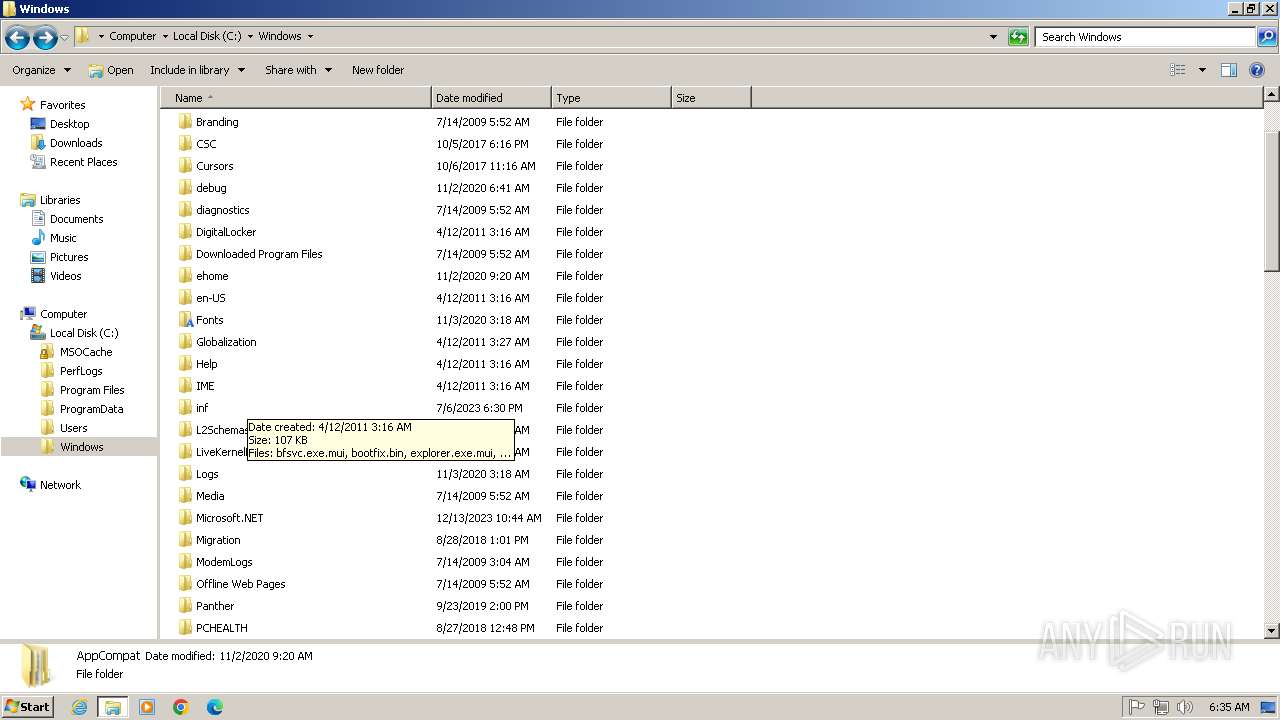Open Recent Places in Favorites
Screen dimensions: 1280x720
[x=83, y=162]
